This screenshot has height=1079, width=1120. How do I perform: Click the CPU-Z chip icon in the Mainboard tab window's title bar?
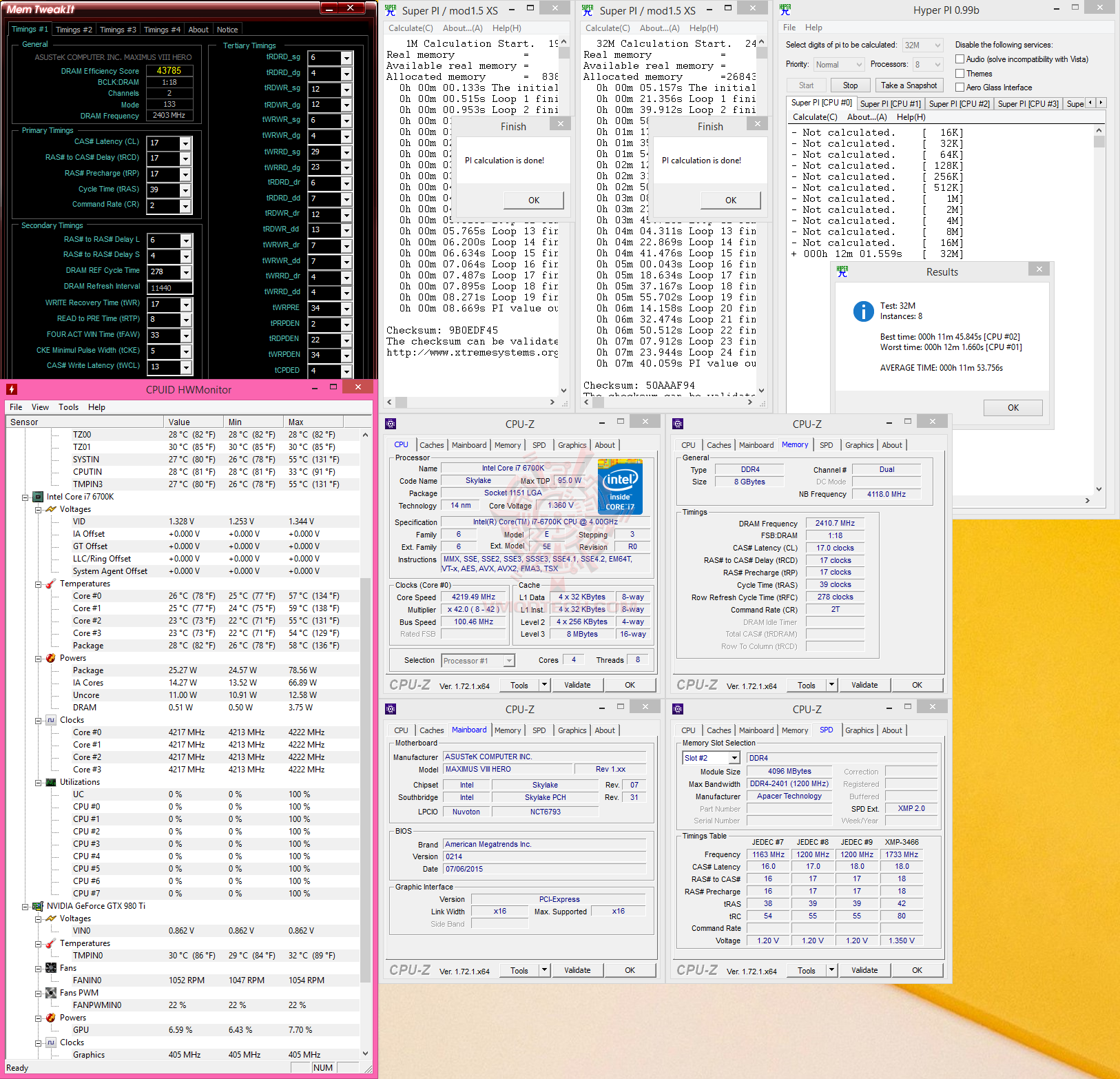point(391,709)
